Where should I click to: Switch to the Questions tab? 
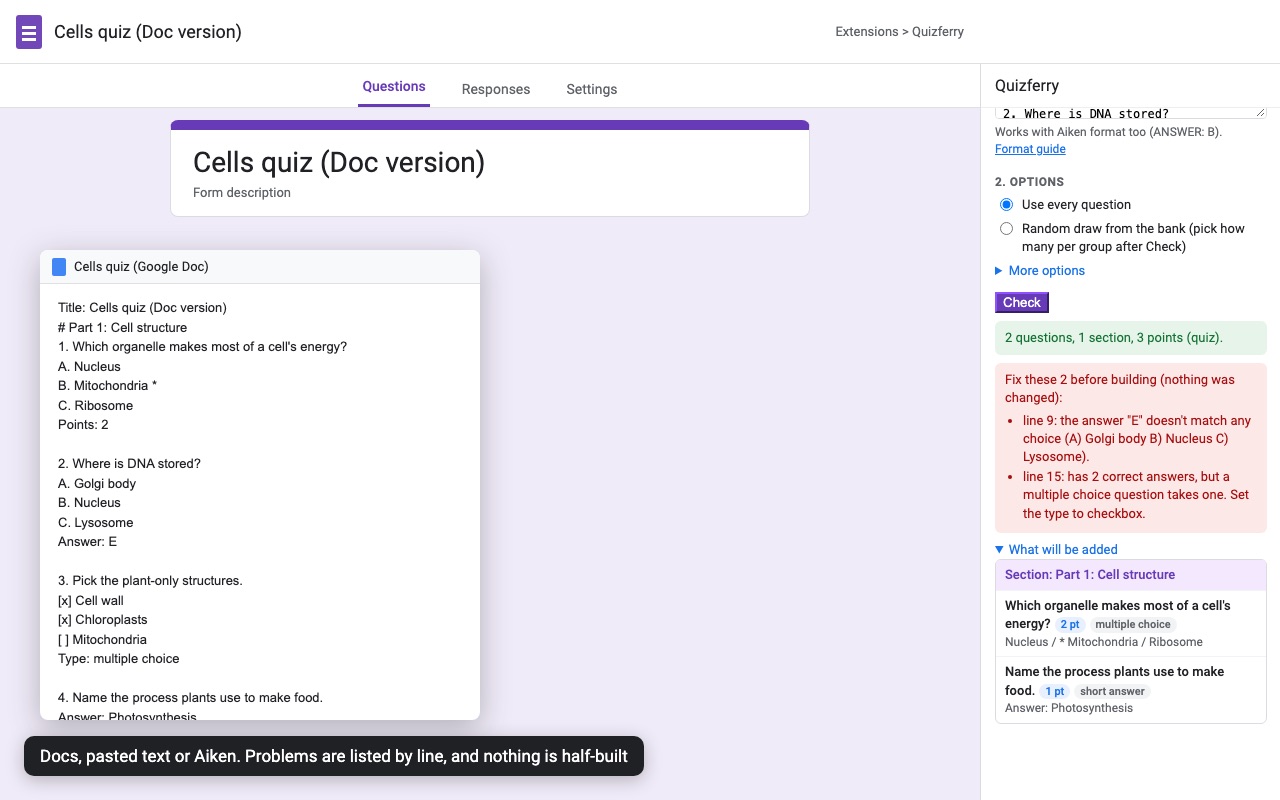(x=394, y=87)
